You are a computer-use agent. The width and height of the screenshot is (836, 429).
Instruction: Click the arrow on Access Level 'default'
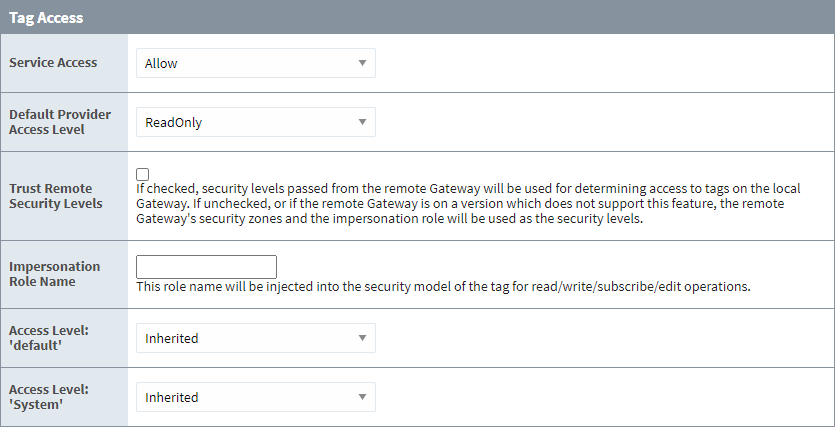pyautogui.click(x=362, y=339)
